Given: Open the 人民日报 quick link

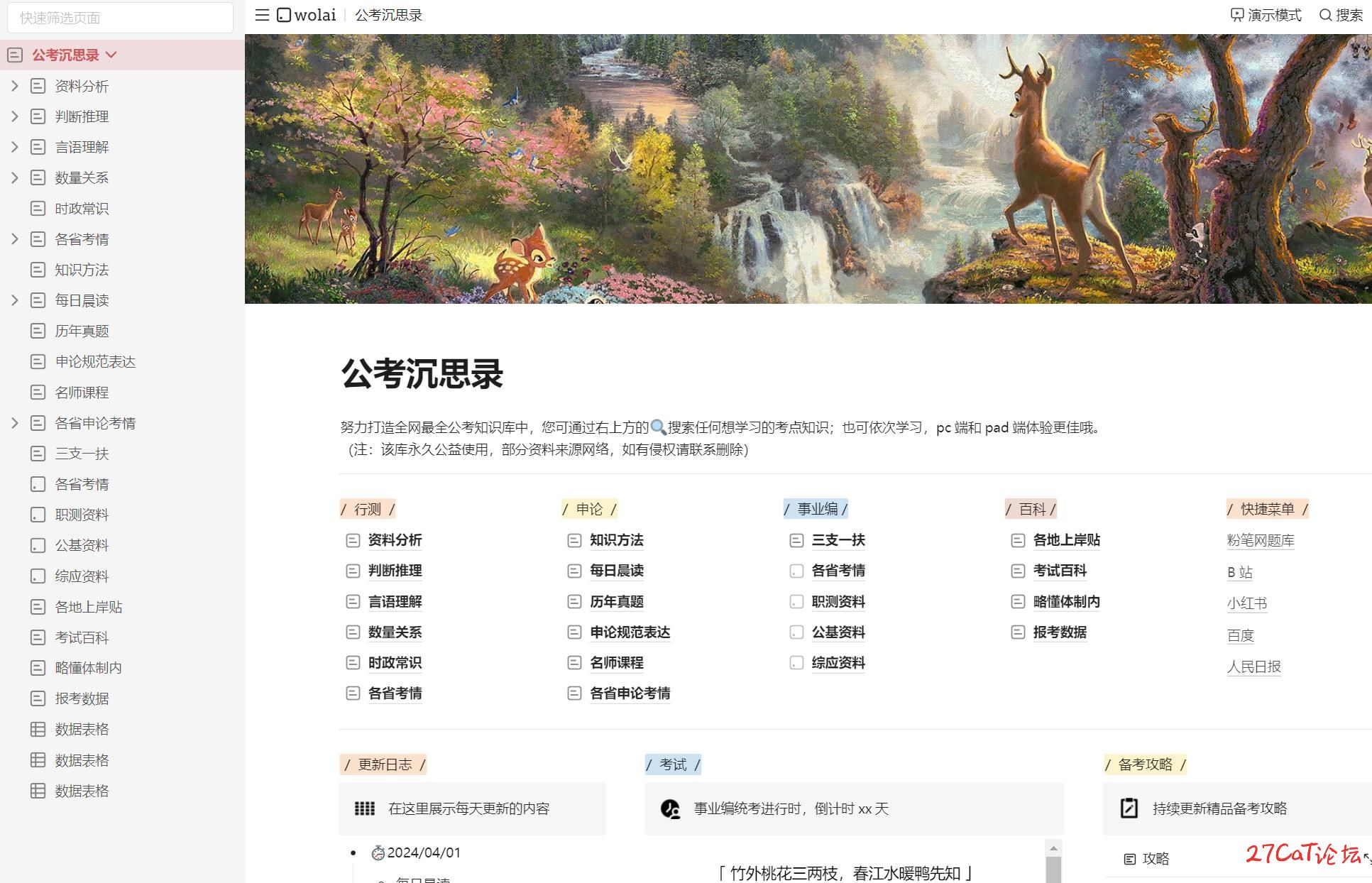Looking at the screenshot, I should (1254, 667).
